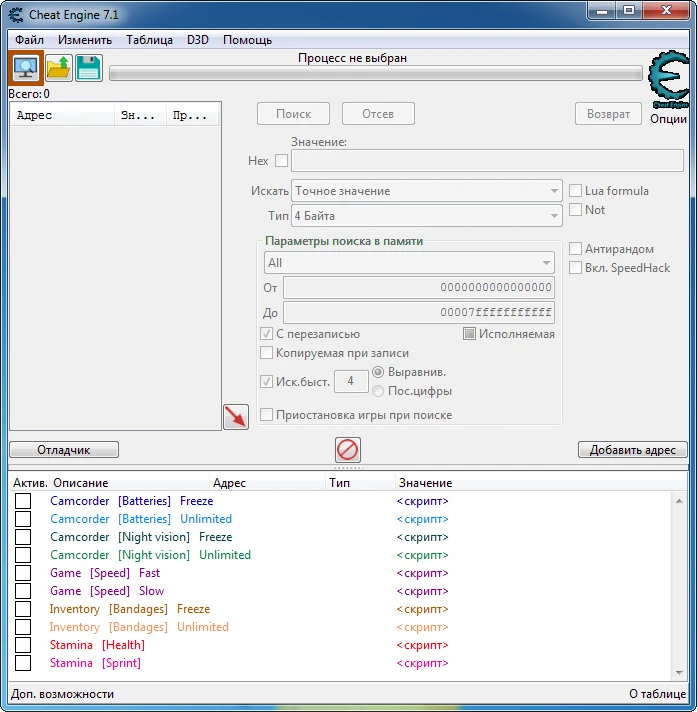Image resolution: width=697 pixels, height=712 pixels.
Task: Open the Искать scan type dropdown
Action: click(x=427, y=191)
